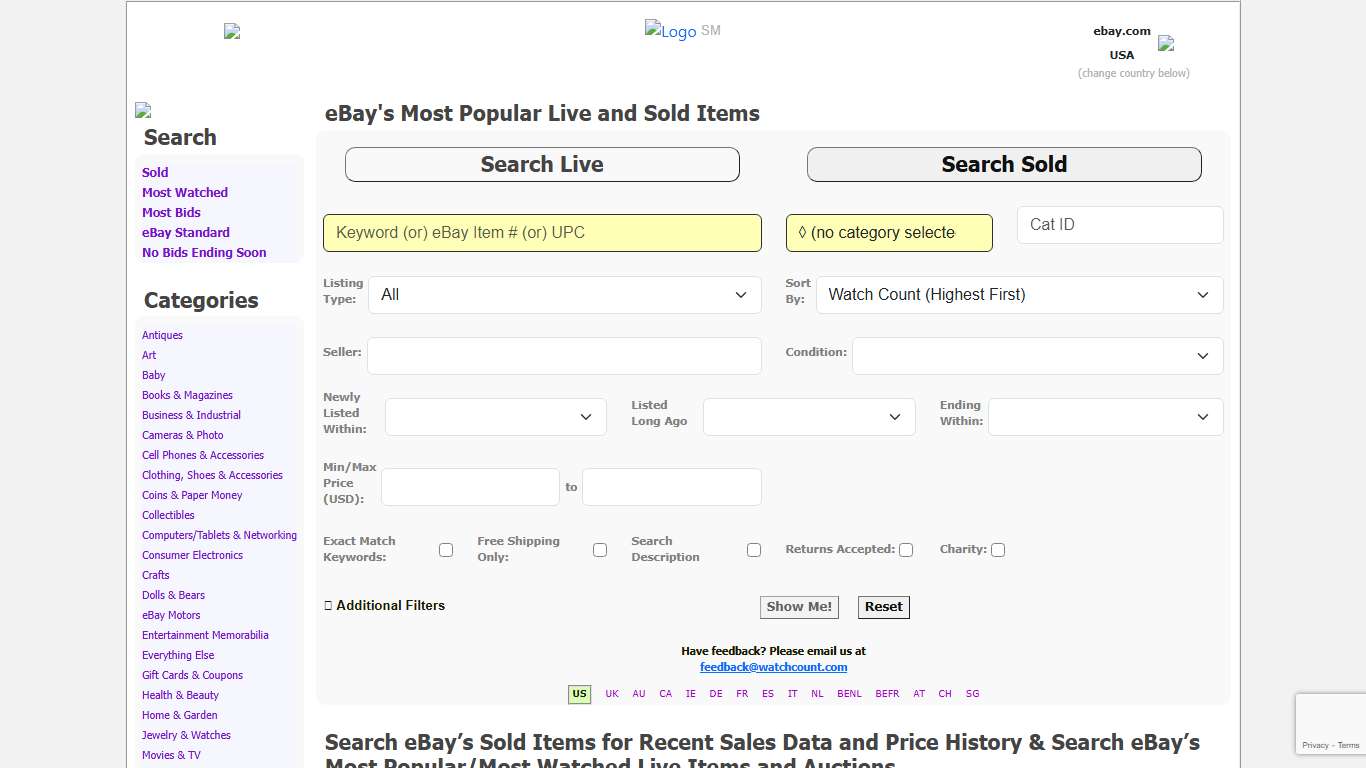Image resolution: width=1366 pixels, height=768 pixels.
Task: Switch to the Search Sold tab
Action: 1003,164
